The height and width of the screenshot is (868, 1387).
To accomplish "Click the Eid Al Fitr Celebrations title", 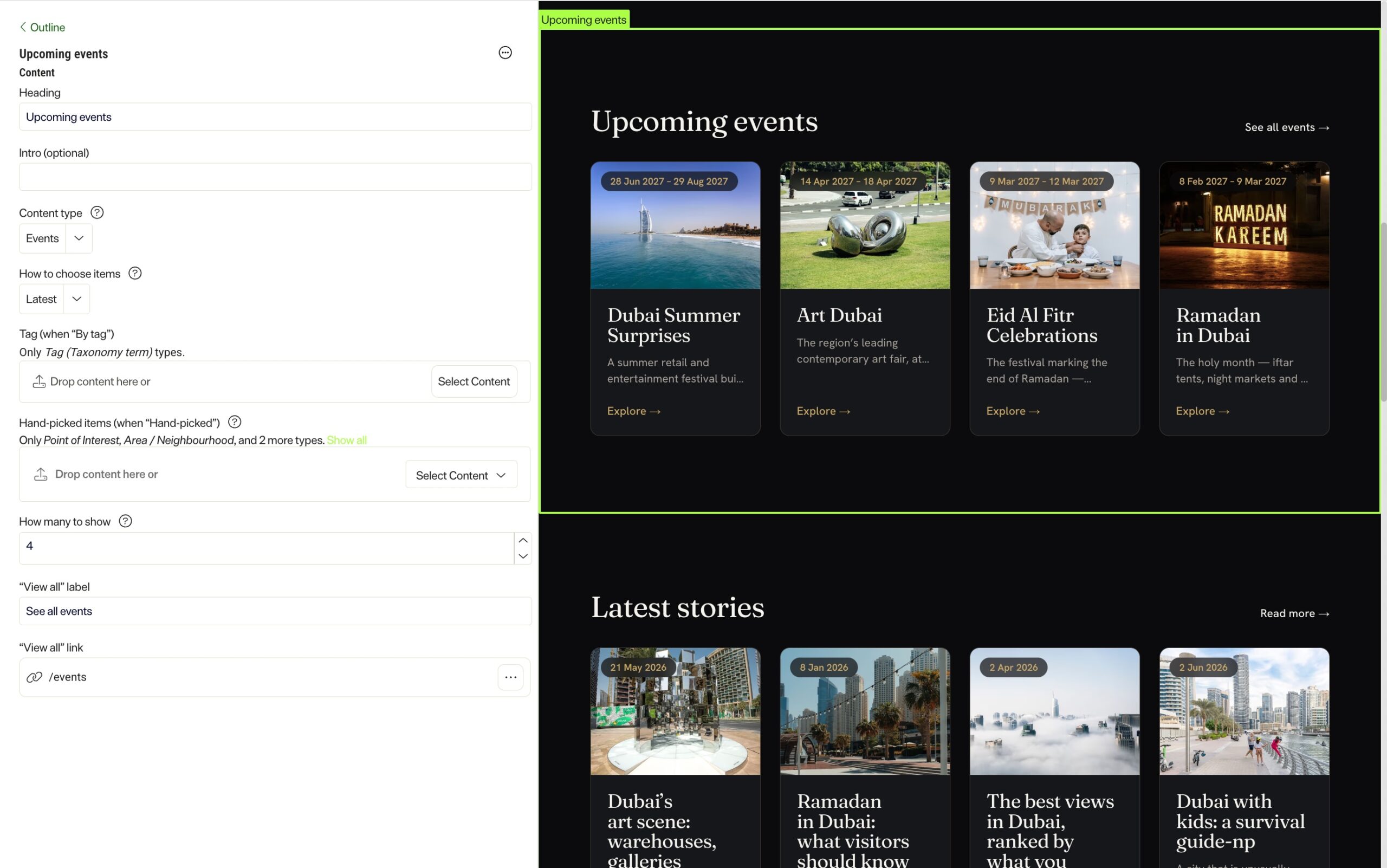I will click(x=1041, y=325).
